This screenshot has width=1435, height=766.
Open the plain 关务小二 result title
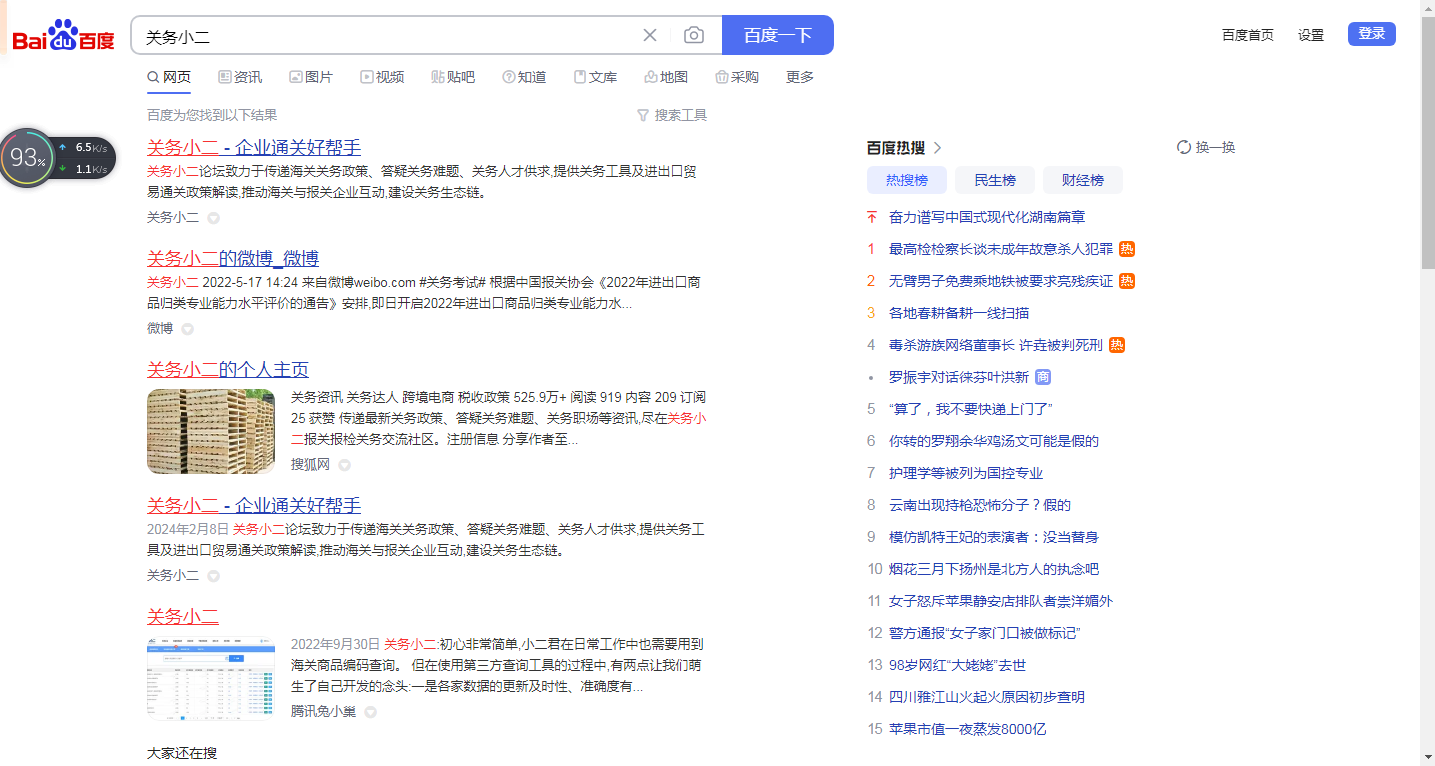click(183, 617)
